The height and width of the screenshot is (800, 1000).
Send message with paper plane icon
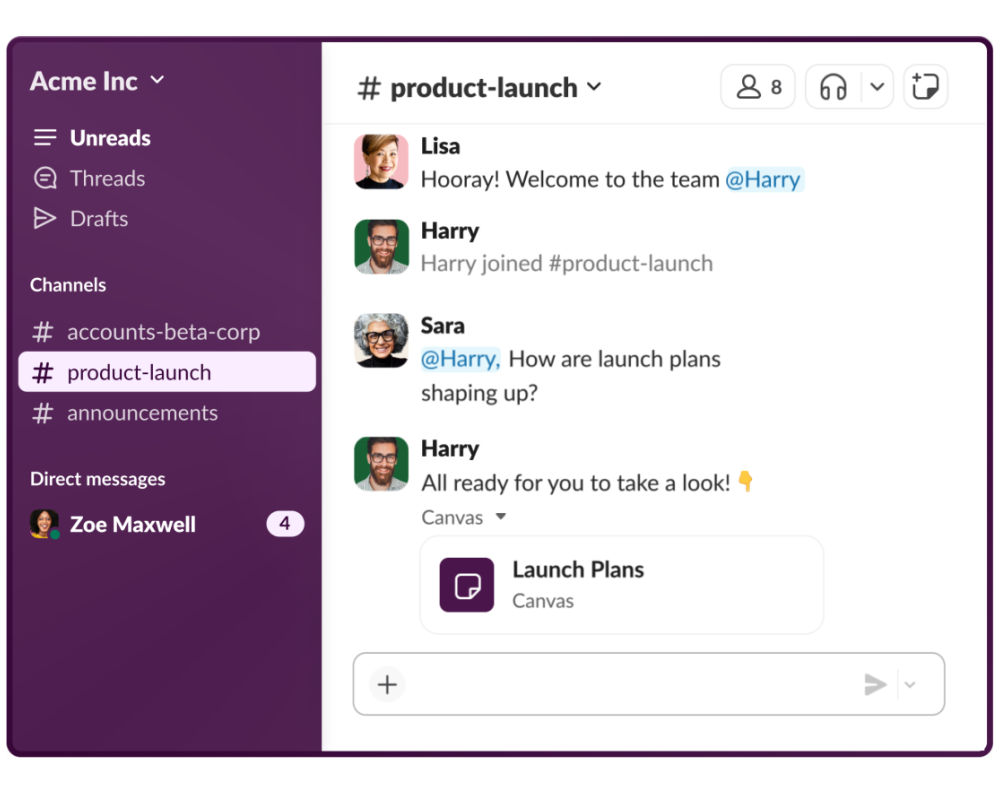tap(875, 685)
